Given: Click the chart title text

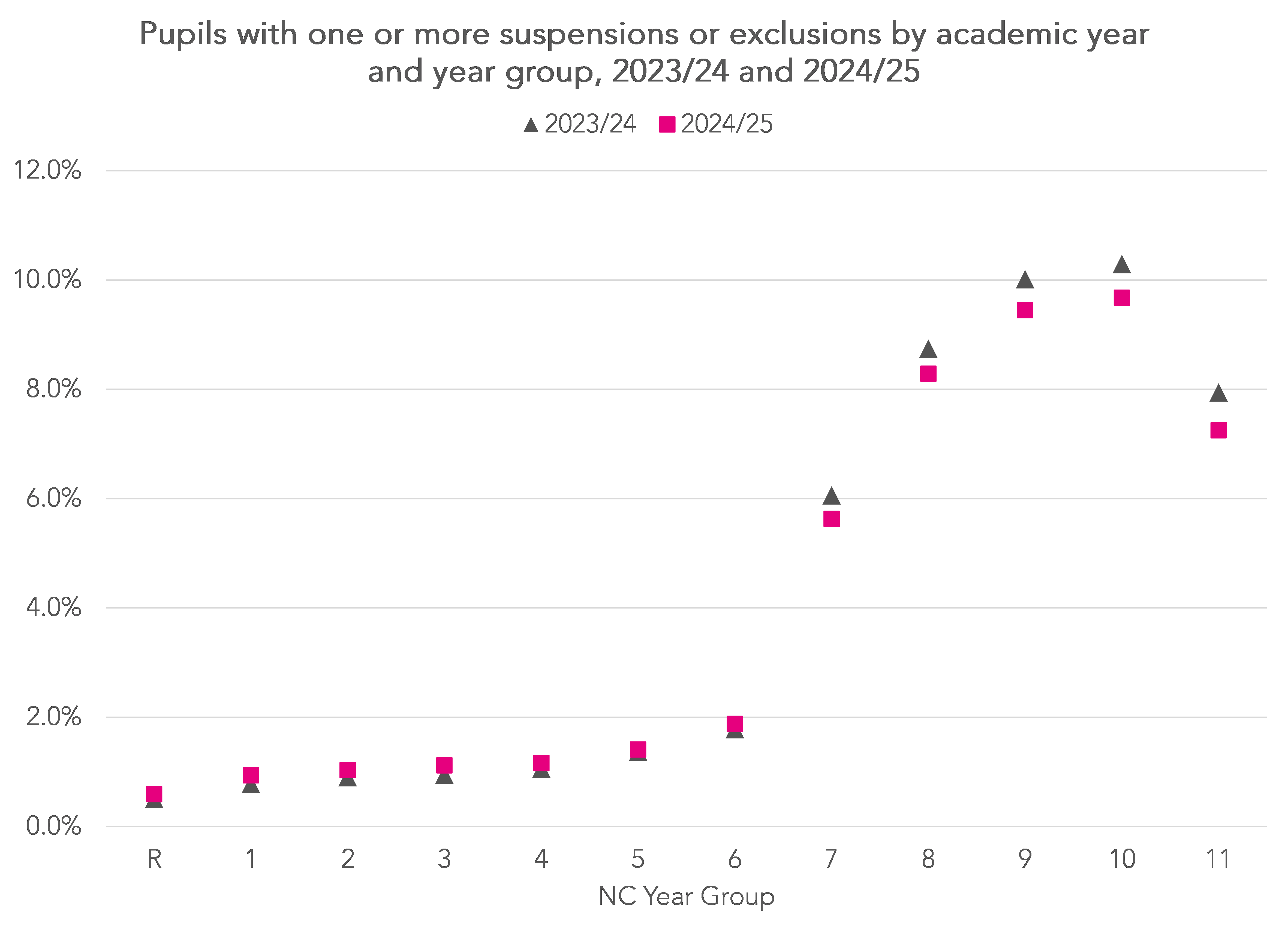Looking at the screenshot, I should (644, 53).
